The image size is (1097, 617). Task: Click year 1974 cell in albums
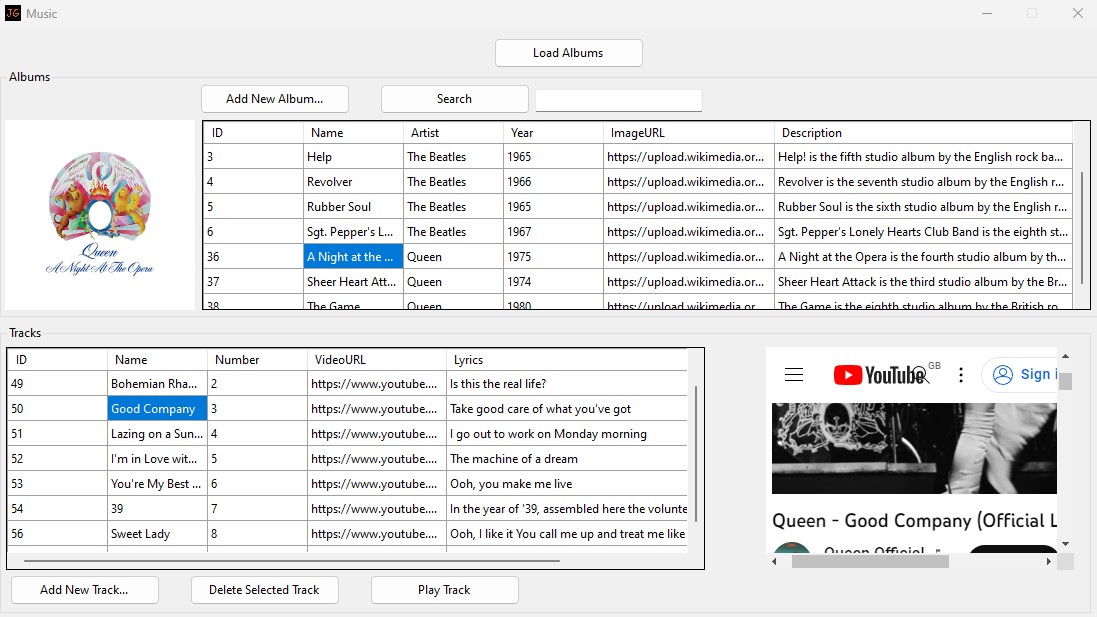[x=553, y=282]
